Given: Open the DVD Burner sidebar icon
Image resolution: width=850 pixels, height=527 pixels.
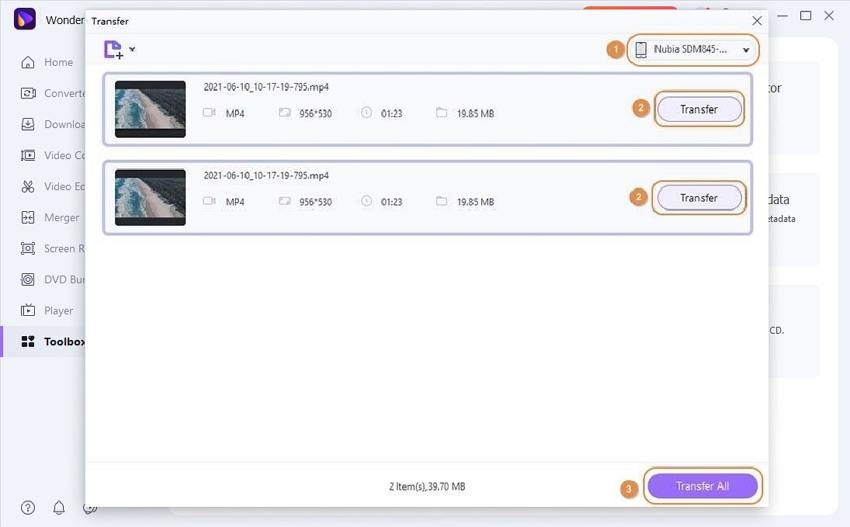Looking at the screenshot, I should (28, 279).
